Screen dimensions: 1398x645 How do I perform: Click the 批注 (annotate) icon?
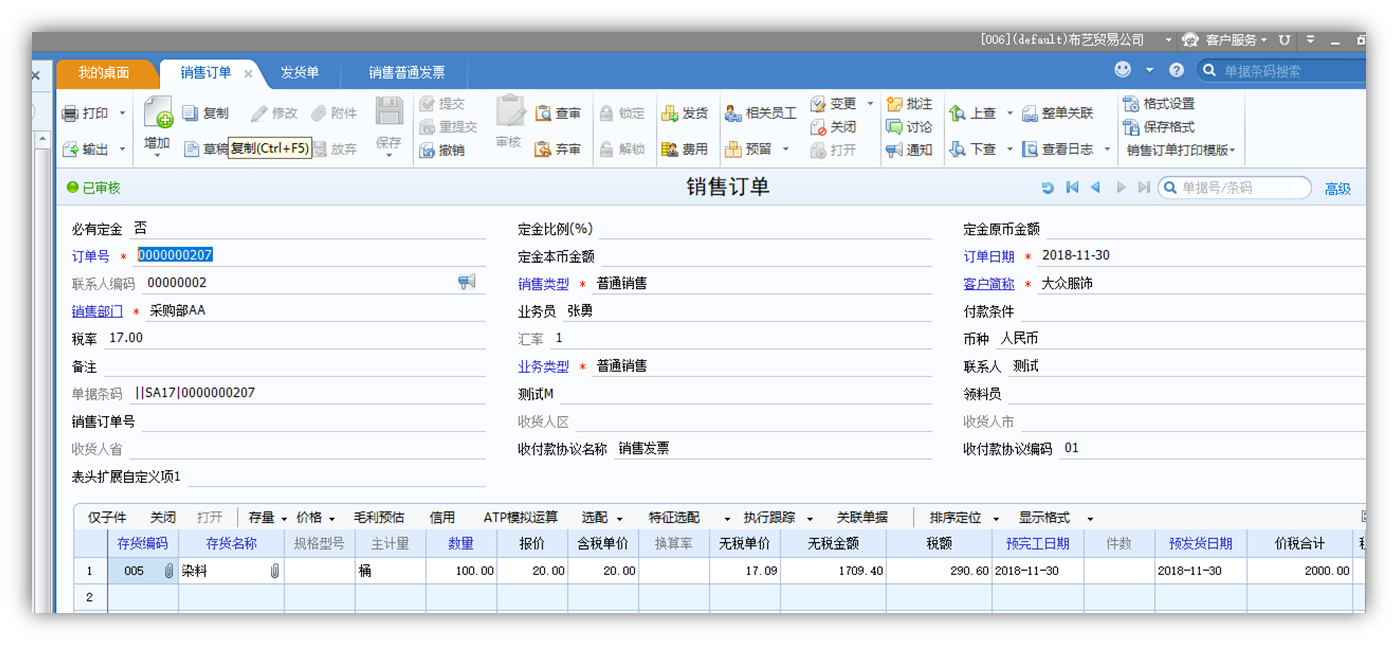894,104
